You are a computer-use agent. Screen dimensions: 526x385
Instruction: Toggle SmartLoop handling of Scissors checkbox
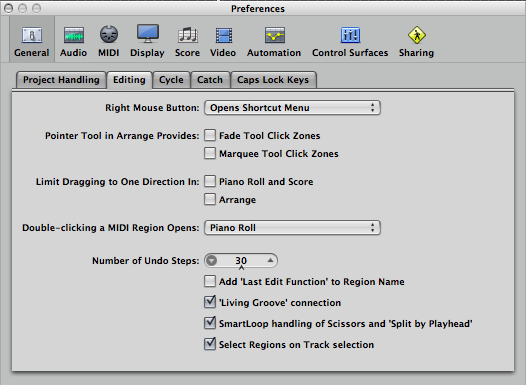point(210,323)
